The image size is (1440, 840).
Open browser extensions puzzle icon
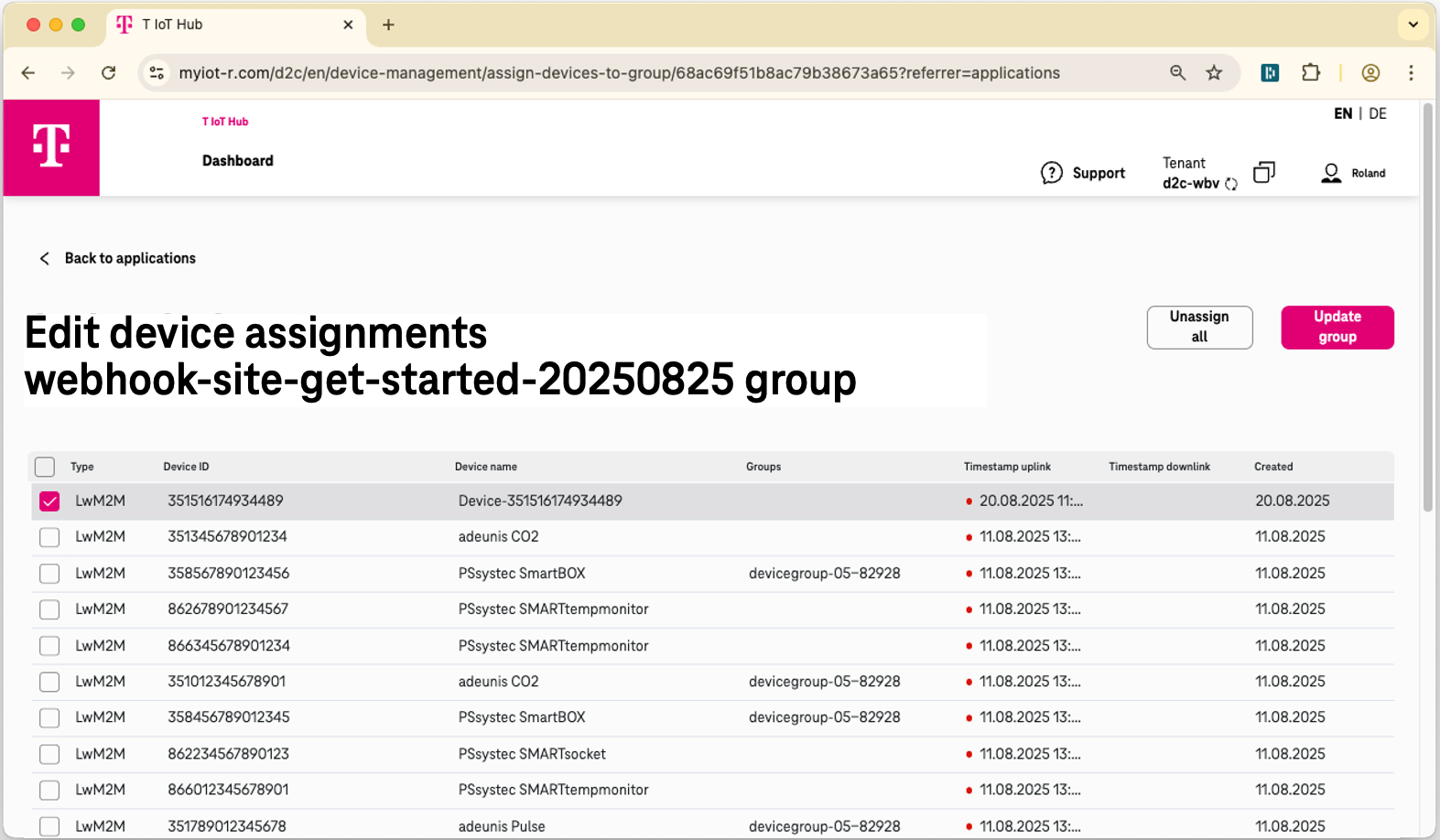(x=1311, y=73)
